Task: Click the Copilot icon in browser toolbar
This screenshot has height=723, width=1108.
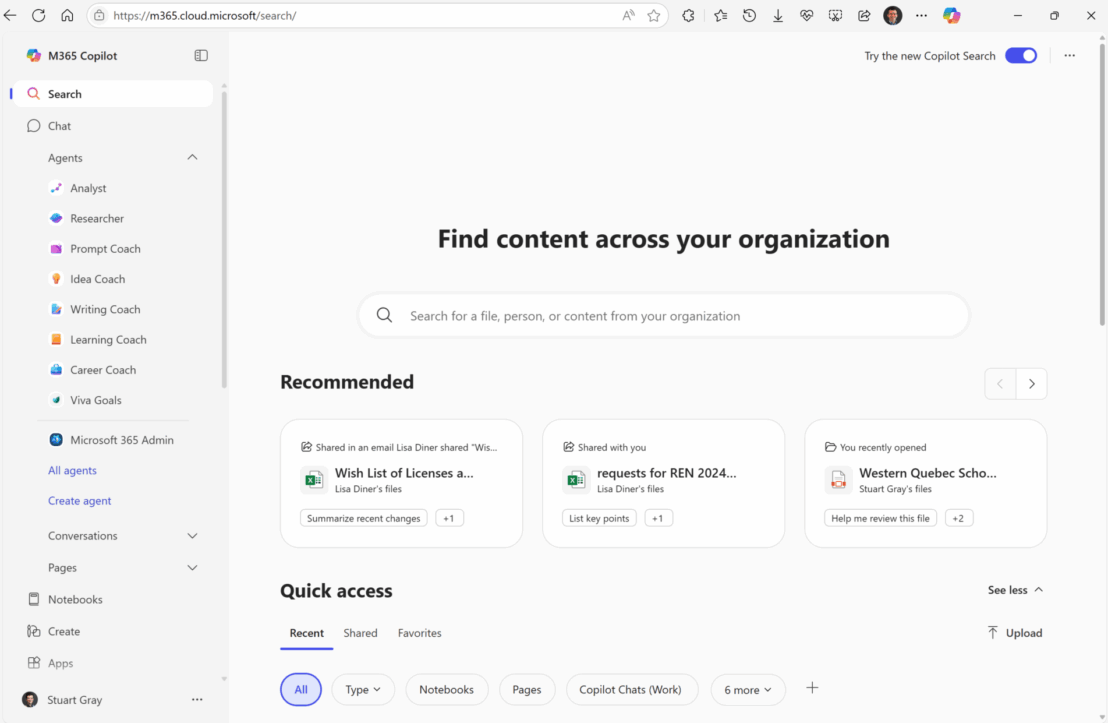Action: (951, 16)
